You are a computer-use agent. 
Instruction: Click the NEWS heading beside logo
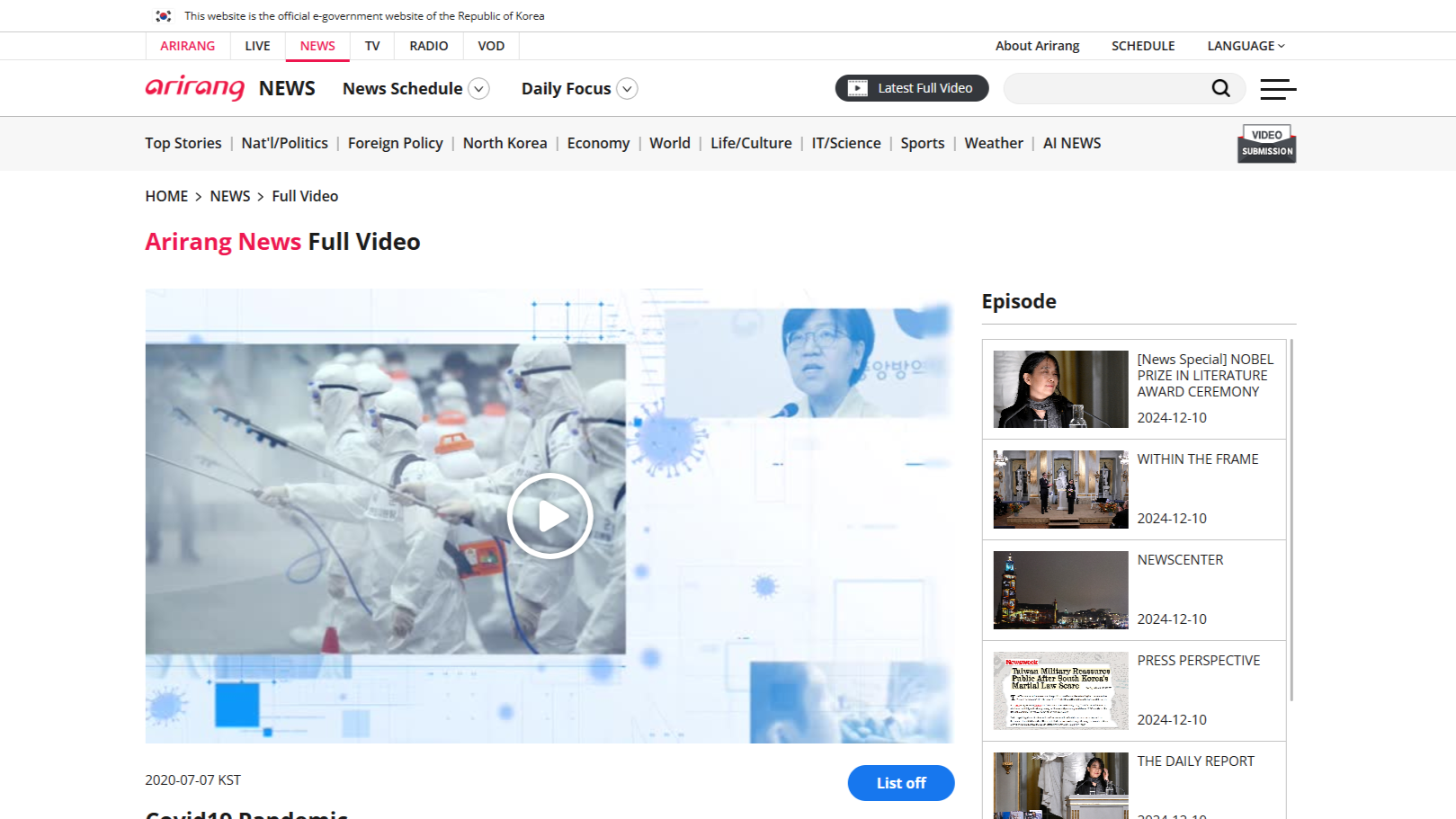[x=287, y=88]
